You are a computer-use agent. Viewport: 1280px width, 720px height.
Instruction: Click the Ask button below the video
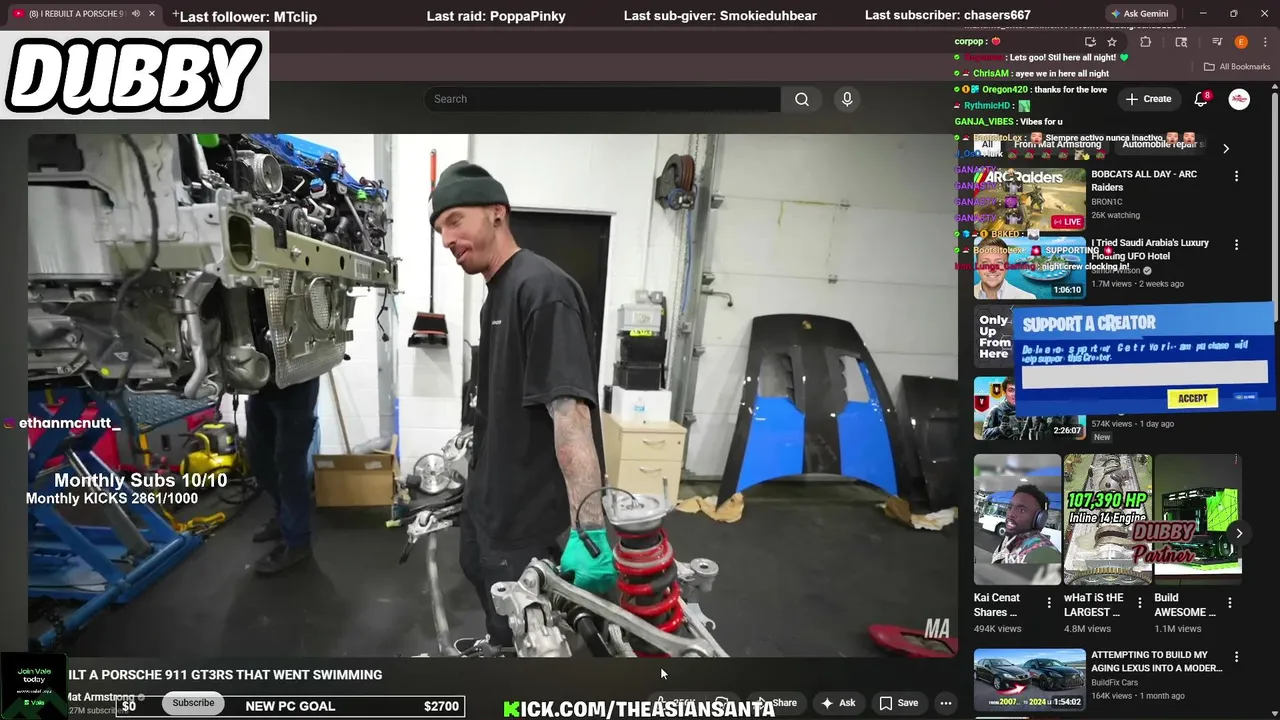tap(838, 703)
